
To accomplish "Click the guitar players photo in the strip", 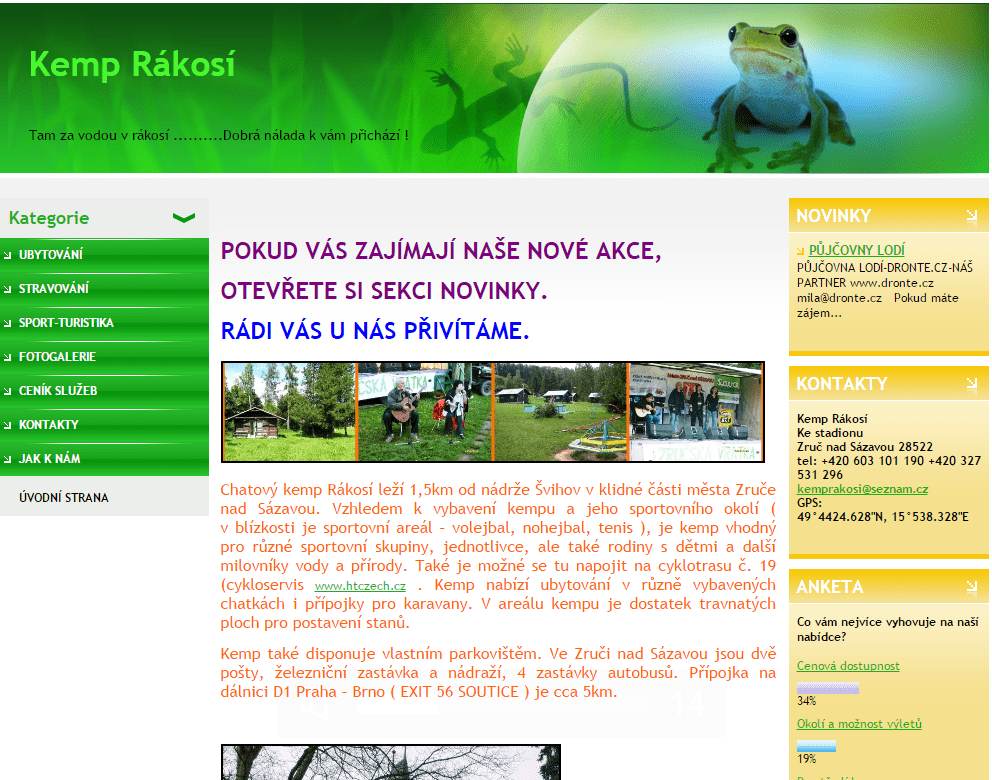I will point(425,411).
